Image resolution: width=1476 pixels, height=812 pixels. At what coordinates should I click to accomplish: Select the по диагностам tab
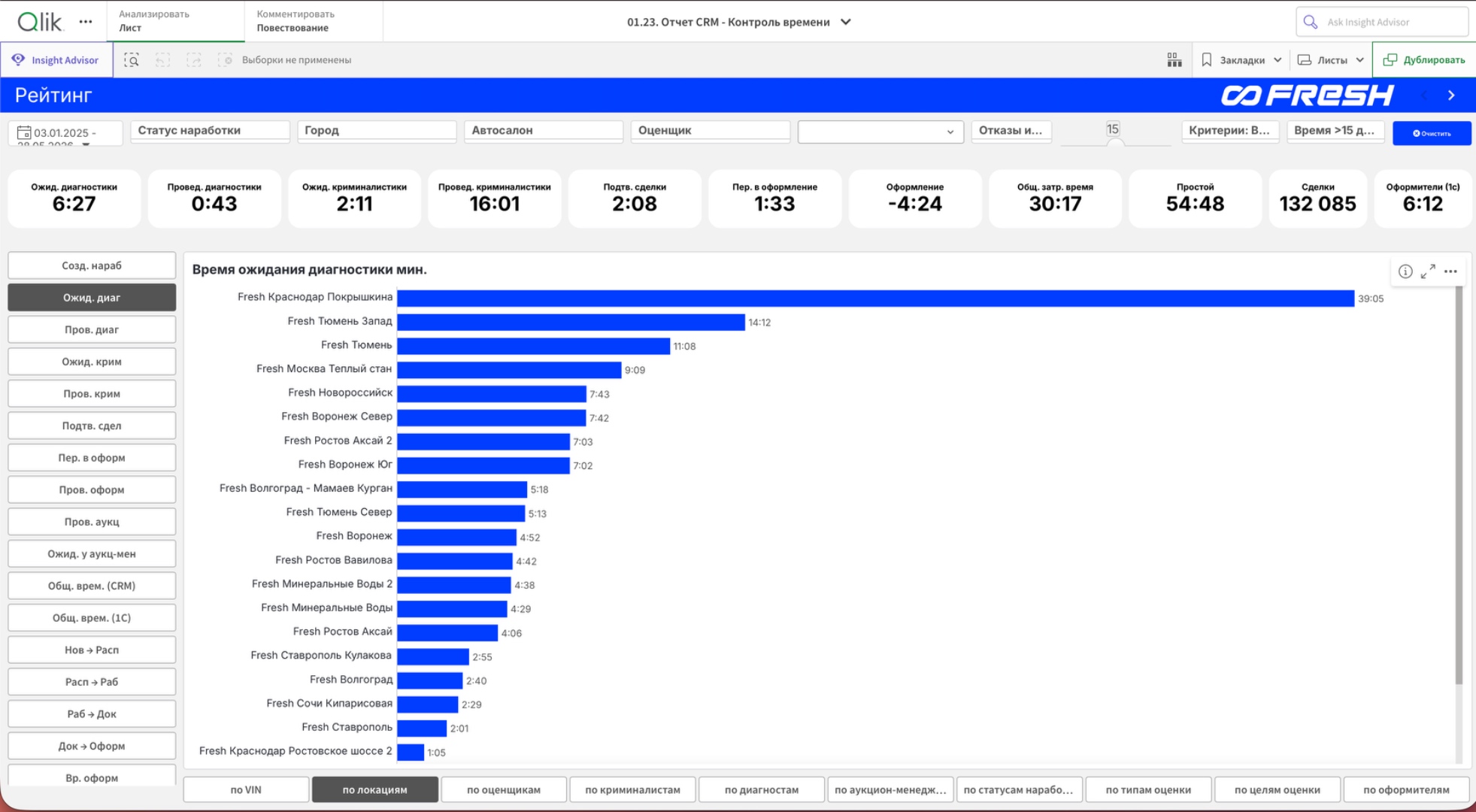pos(761,789)
